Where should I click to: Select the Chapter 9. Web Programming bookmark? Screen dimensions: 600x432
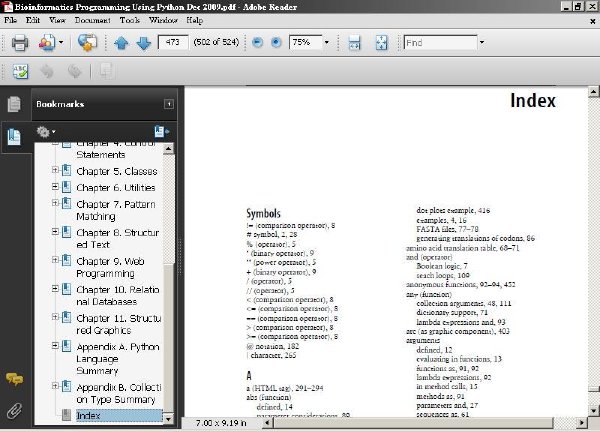point(110,267)
